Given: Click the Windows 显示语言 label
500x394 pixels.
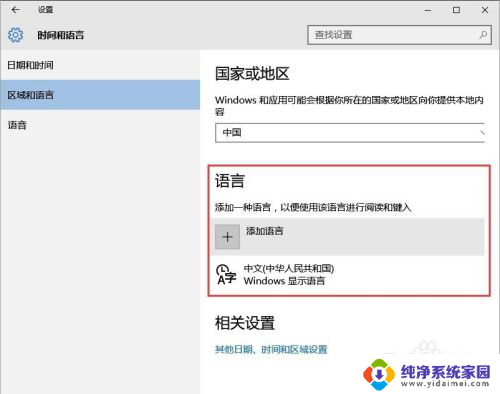Looking at the screenshot, I should pos(284,281).
